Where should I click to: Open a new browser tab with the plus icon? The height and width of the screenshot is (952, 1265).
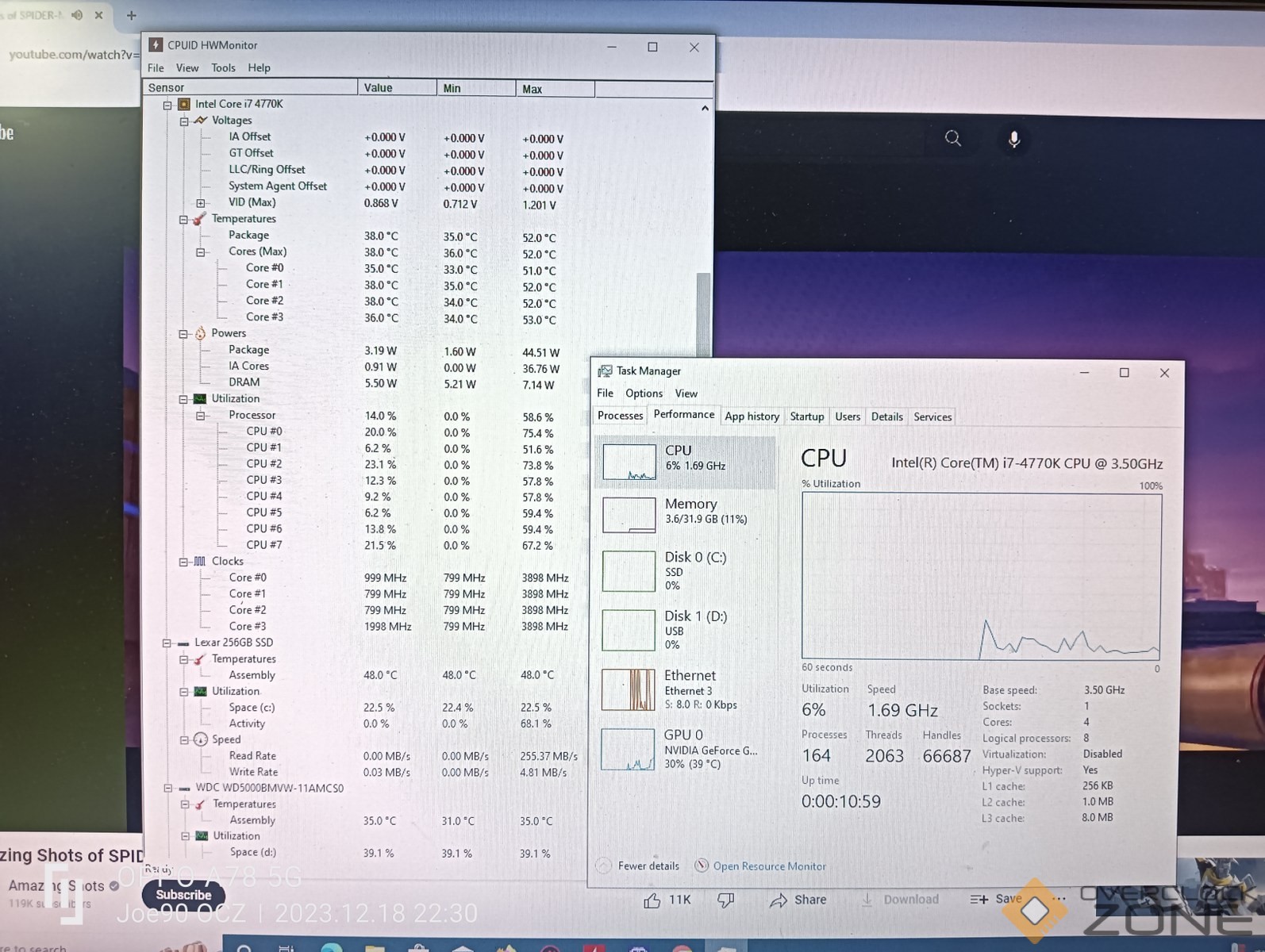click(x=132, y=15)
